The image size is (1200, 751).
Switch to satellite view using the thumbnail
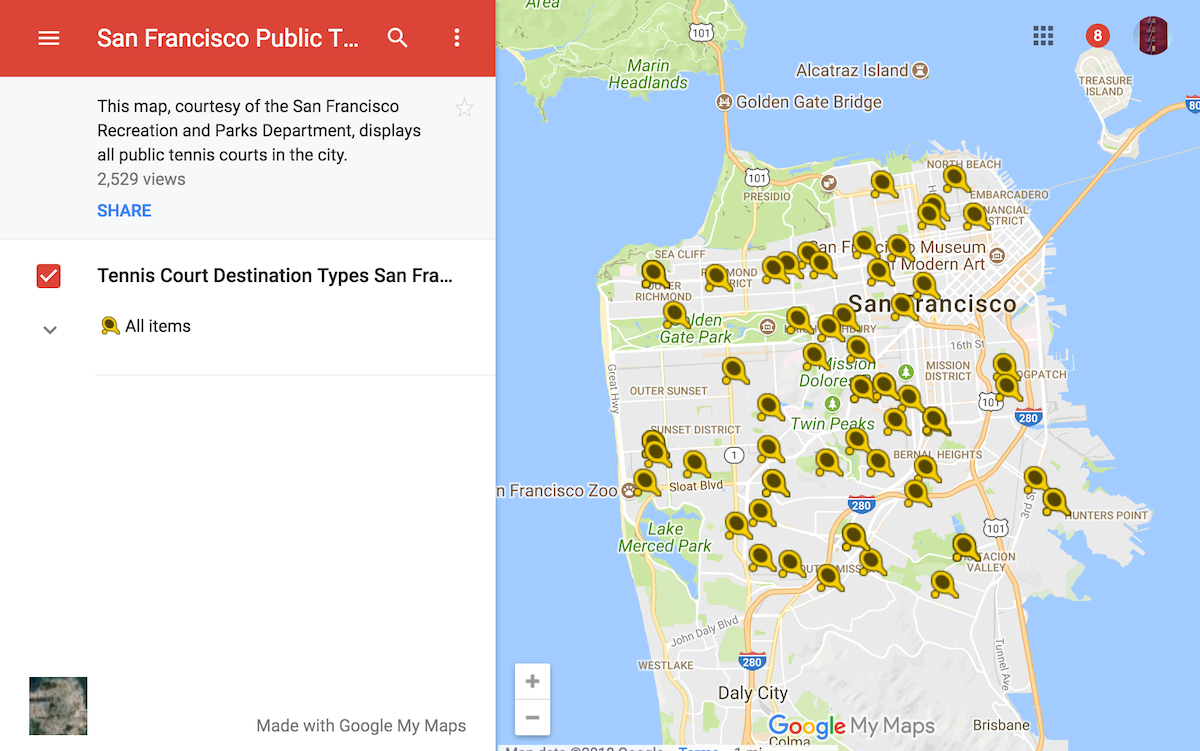coord(58,706)
